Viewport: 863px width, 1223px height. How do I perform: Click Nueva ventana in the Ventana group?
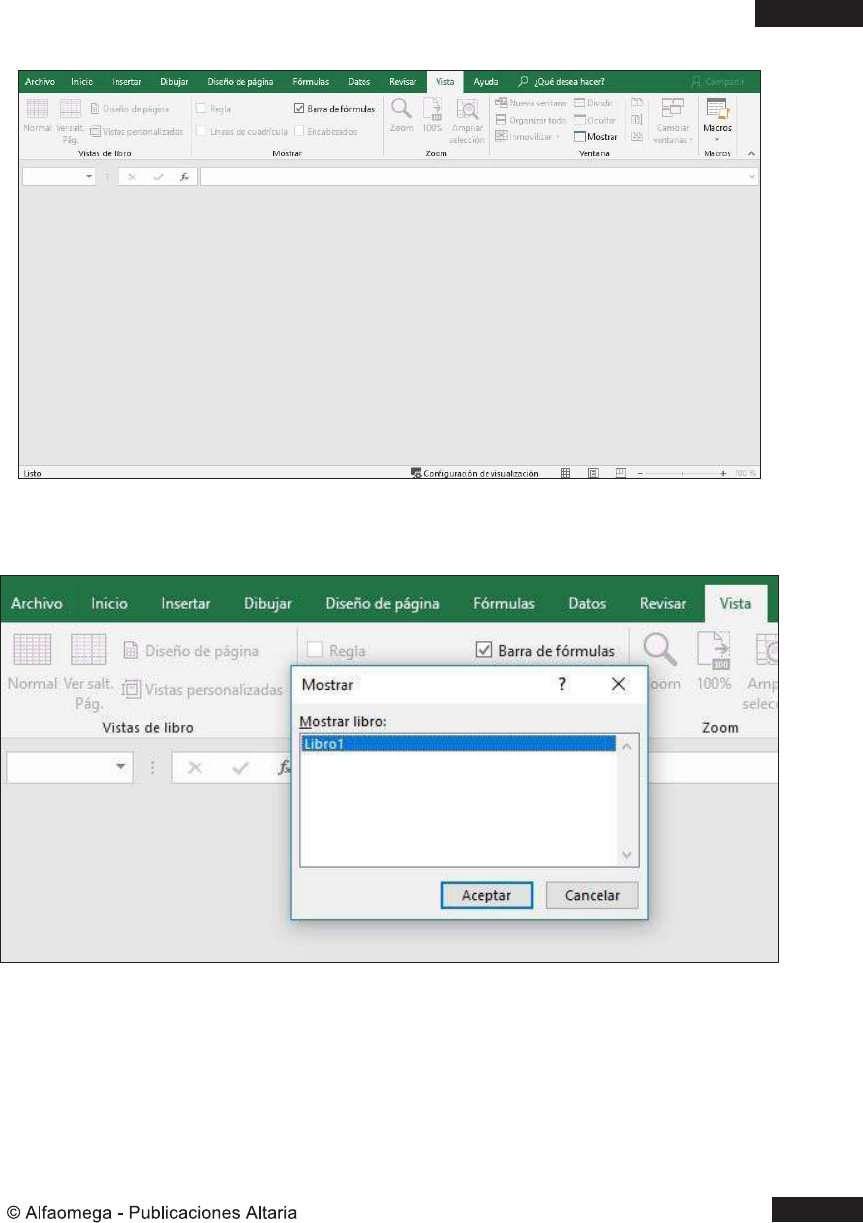(530, 103)
